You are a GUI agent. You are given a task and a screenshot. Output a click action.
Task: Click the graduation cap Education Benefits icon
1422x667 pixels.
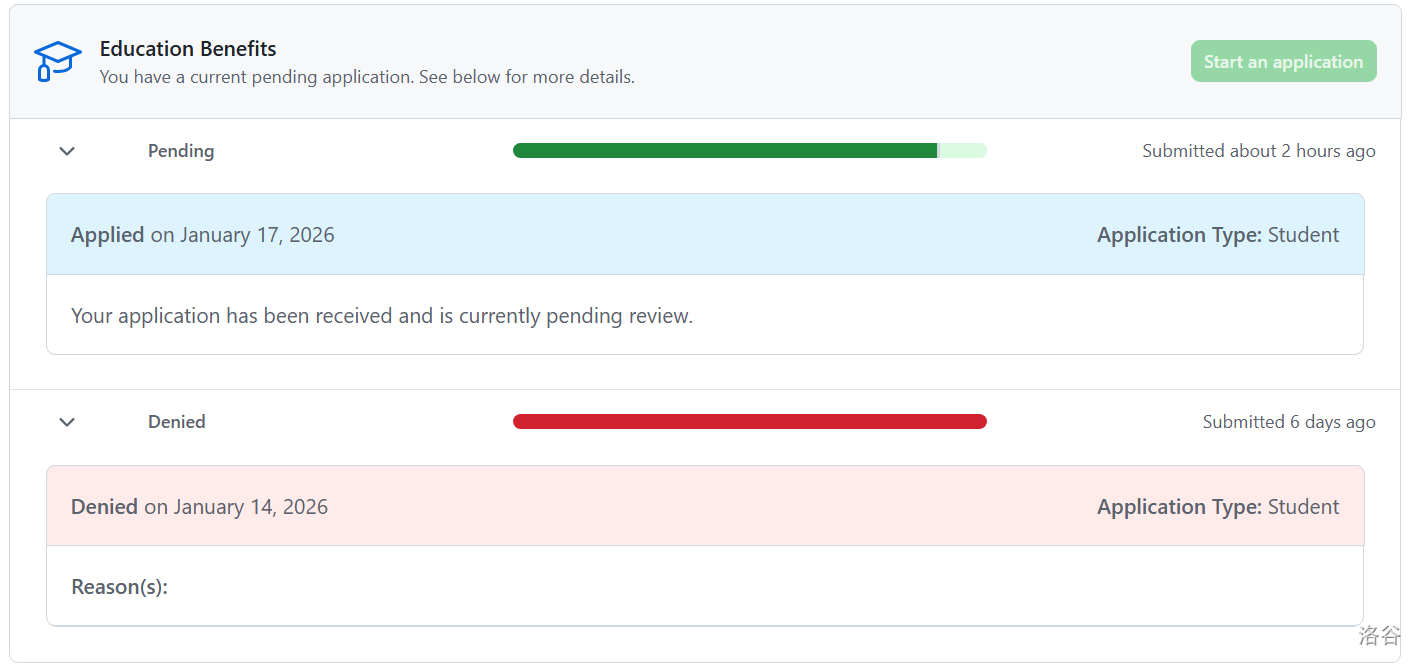57,61
